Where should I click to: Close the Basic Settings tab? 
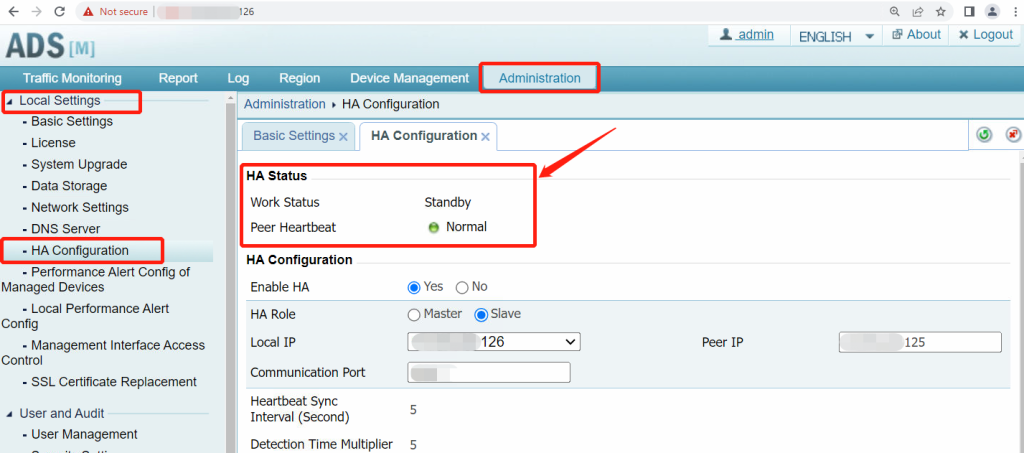344,136
